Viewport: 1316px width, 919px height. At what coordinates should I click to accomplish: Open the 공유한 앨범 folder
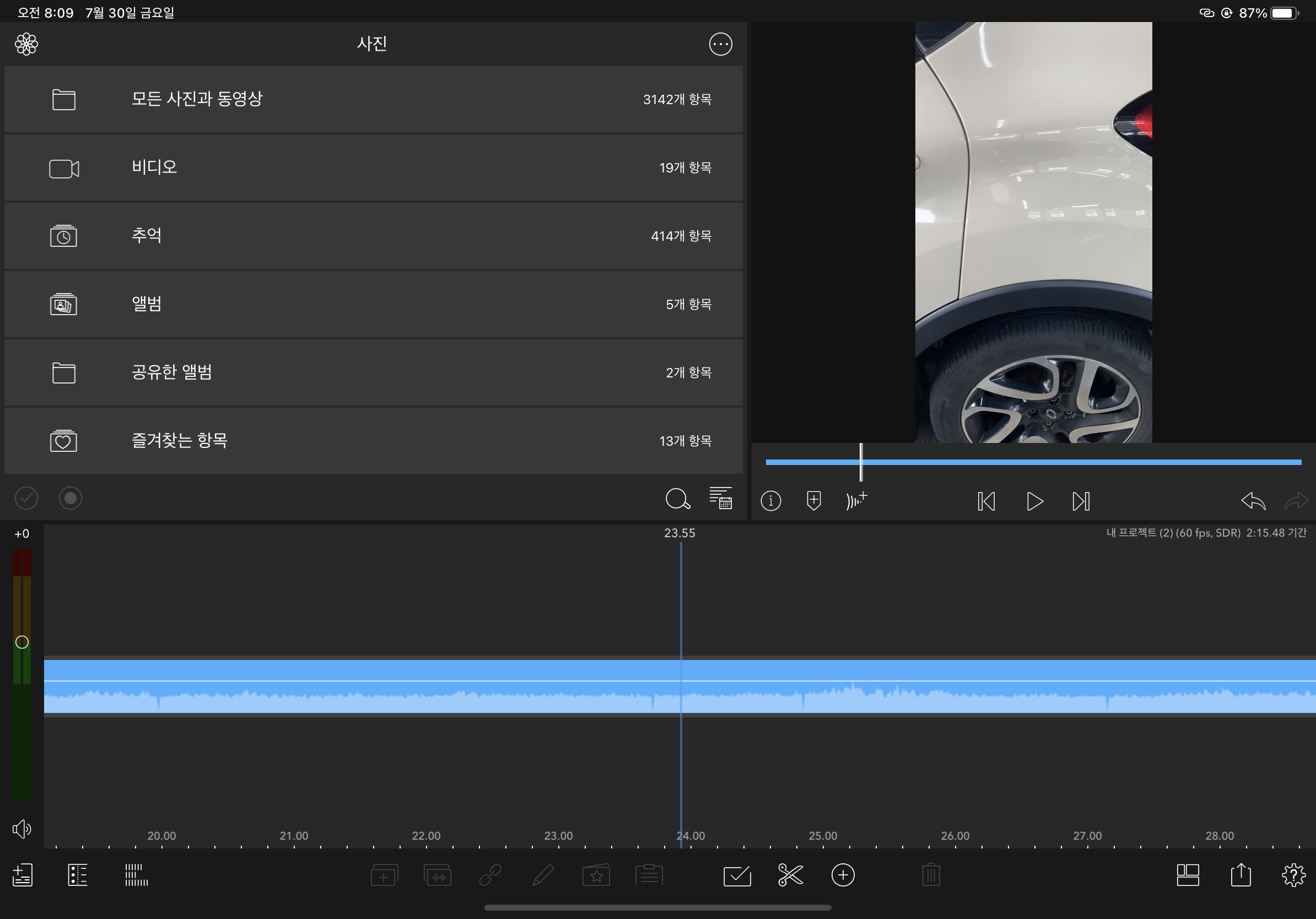tap(373, 372)
